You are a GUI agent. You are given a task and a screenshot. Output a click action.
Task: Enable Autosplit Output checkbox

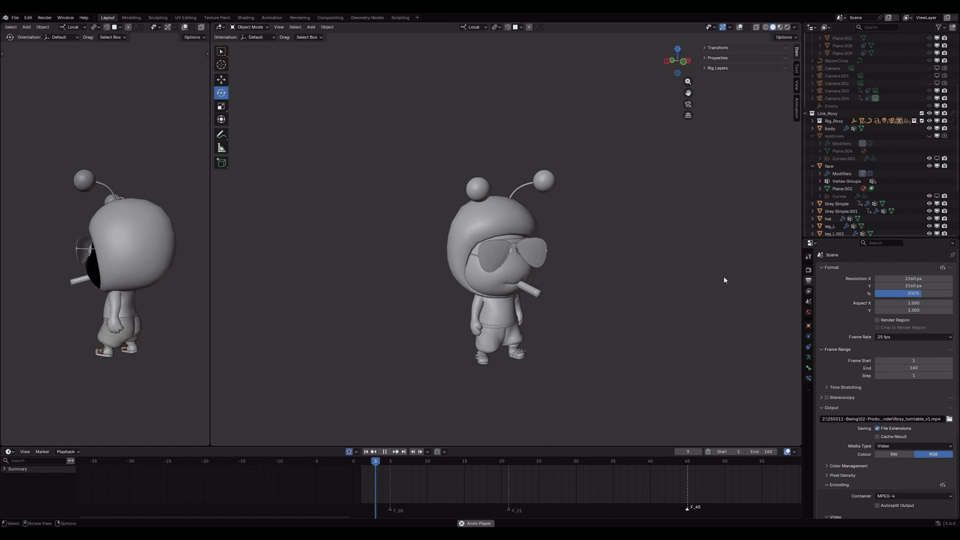[x=877, y=506]
